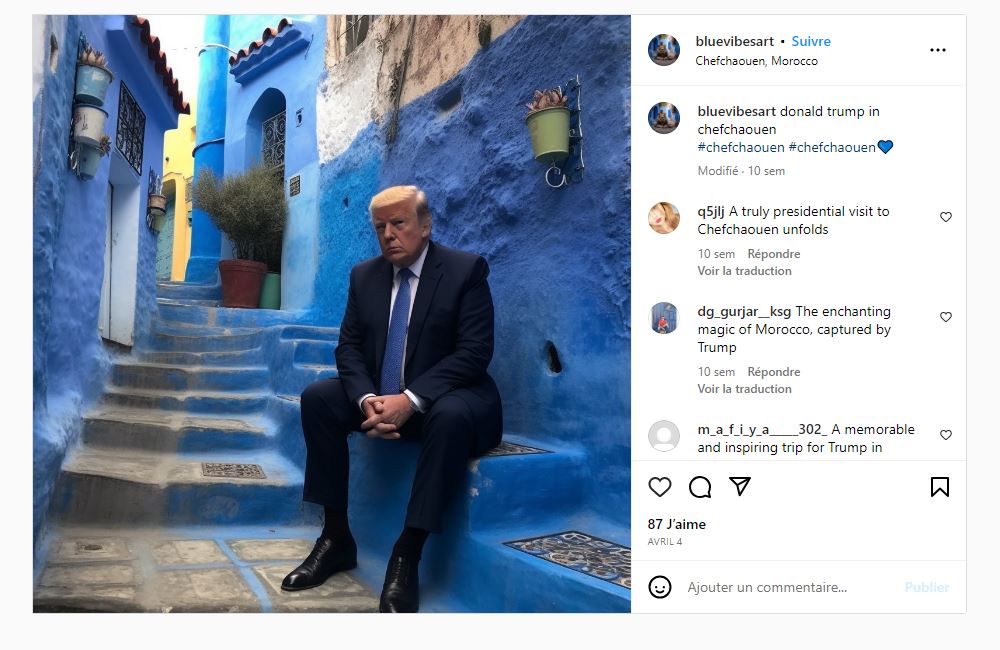
Task: Open the emoji picker smiley icon
Action: tap(659, 587)
